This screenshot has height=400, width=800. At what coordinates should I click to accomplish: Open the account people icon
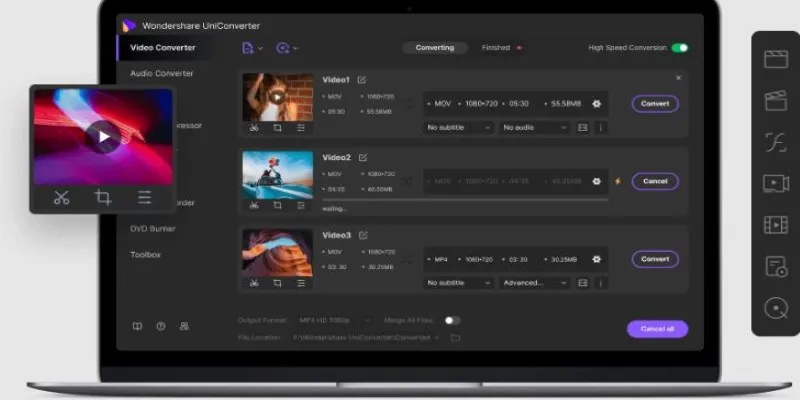point(184,326)
